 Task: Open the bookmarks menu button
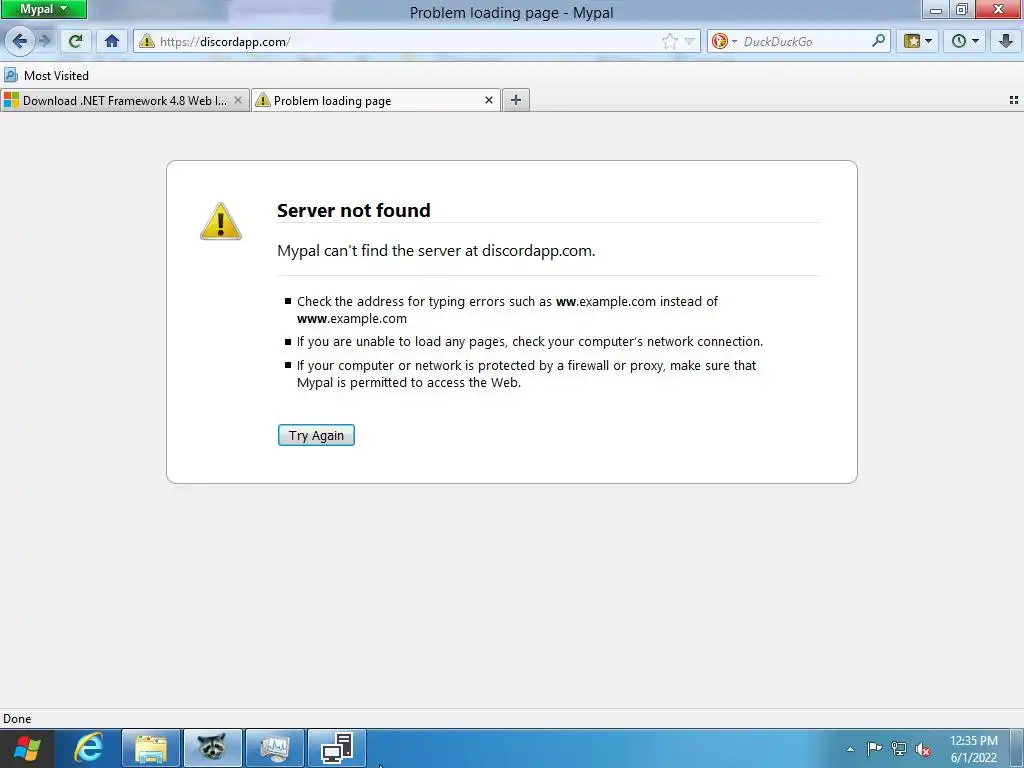tap(918, 41)
